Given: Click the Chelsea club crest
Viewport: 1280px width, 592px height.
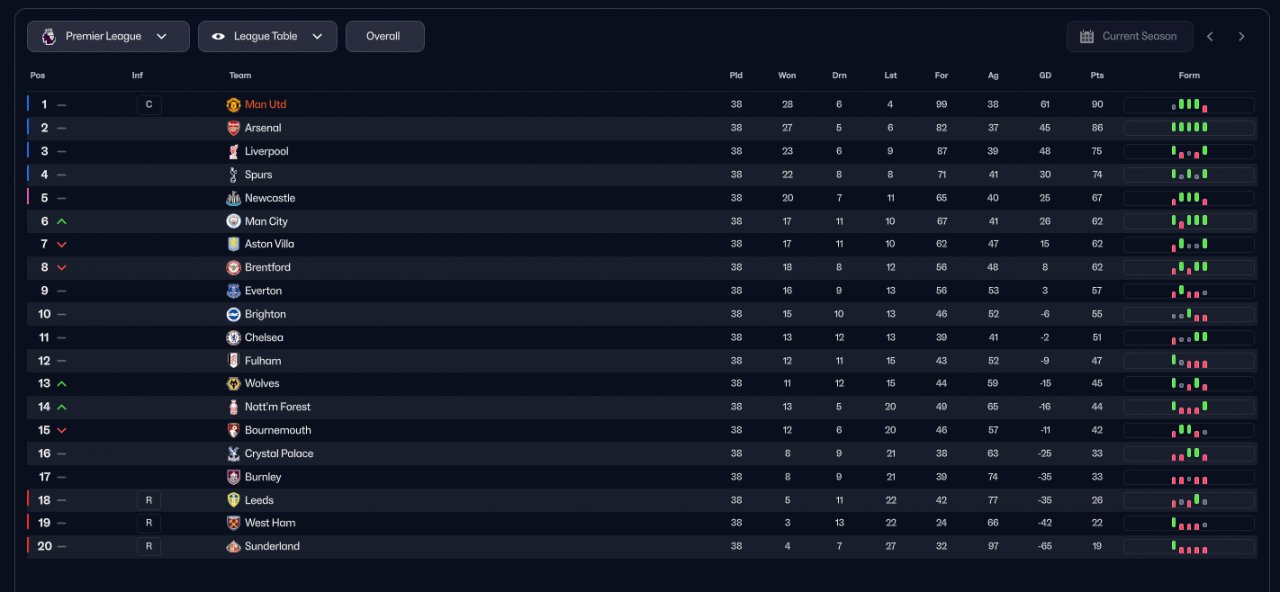Looking at the screenshot, I should click(233, 338).
